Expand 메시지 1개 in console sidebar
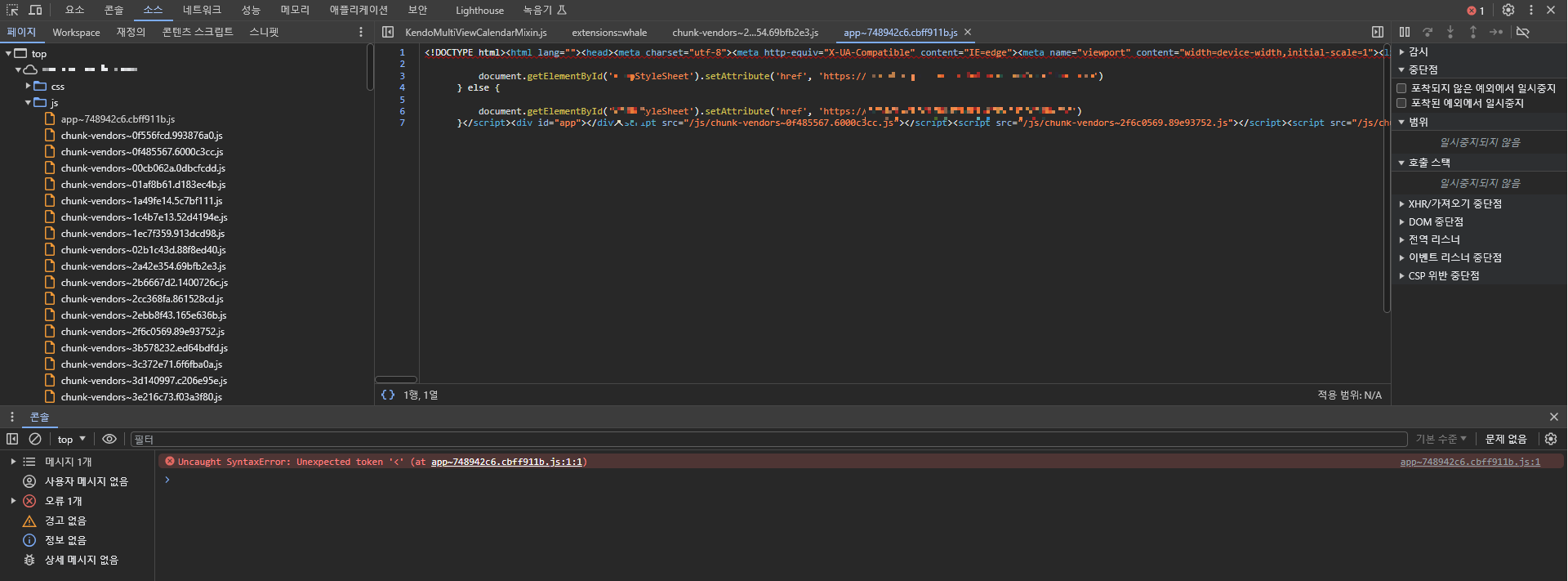 coord(13,462)
